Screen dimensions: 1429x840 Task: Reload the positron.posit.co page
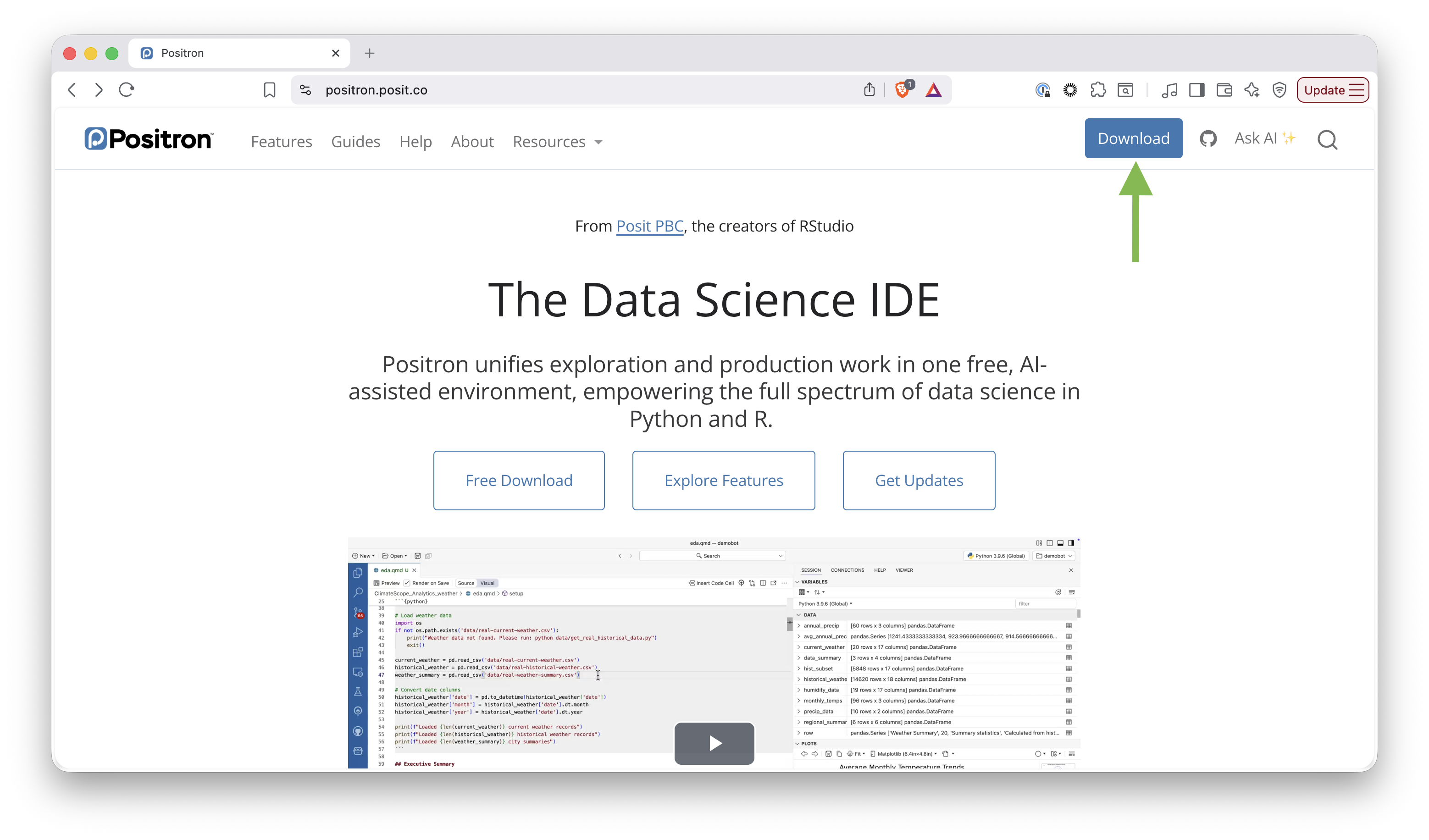click(126, 89)
